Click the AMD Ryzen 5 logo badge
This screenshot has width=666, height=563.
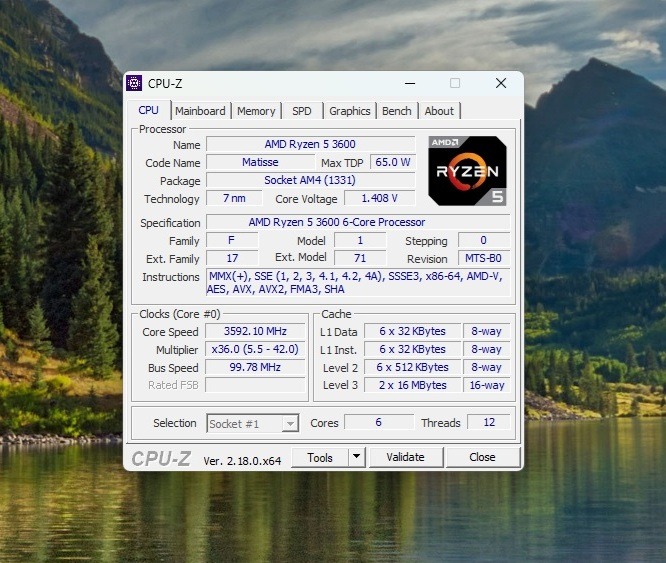[467, 171]
